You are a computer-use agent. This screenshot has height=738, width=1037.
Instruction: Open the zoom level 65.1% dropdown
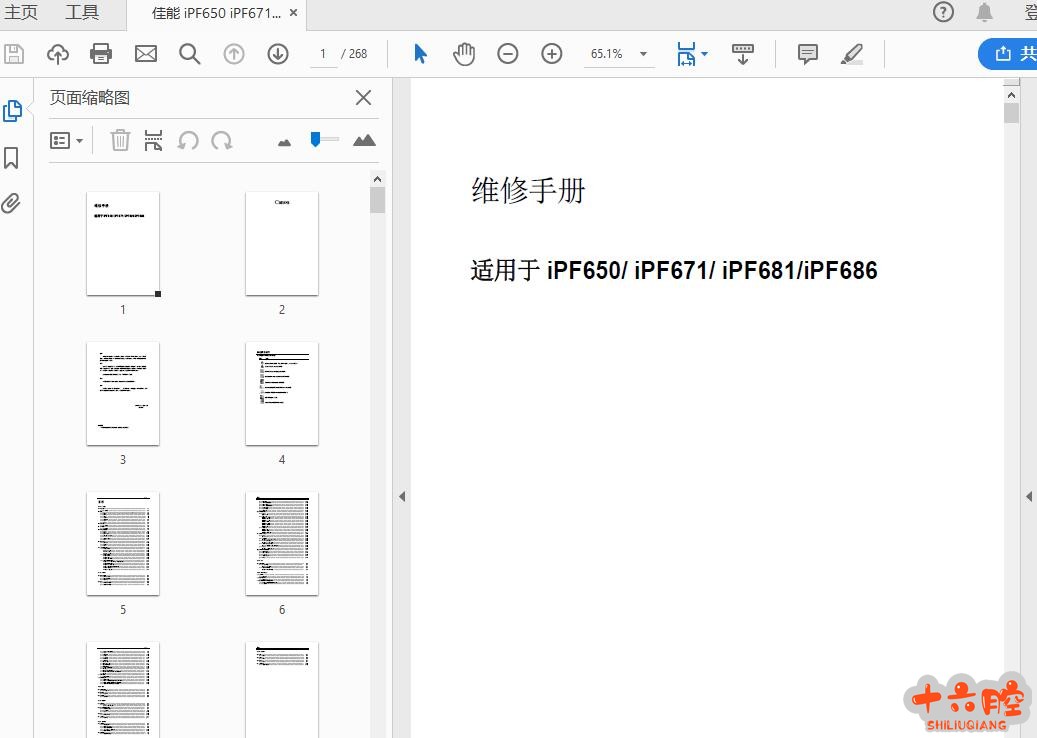coord(643,54)
